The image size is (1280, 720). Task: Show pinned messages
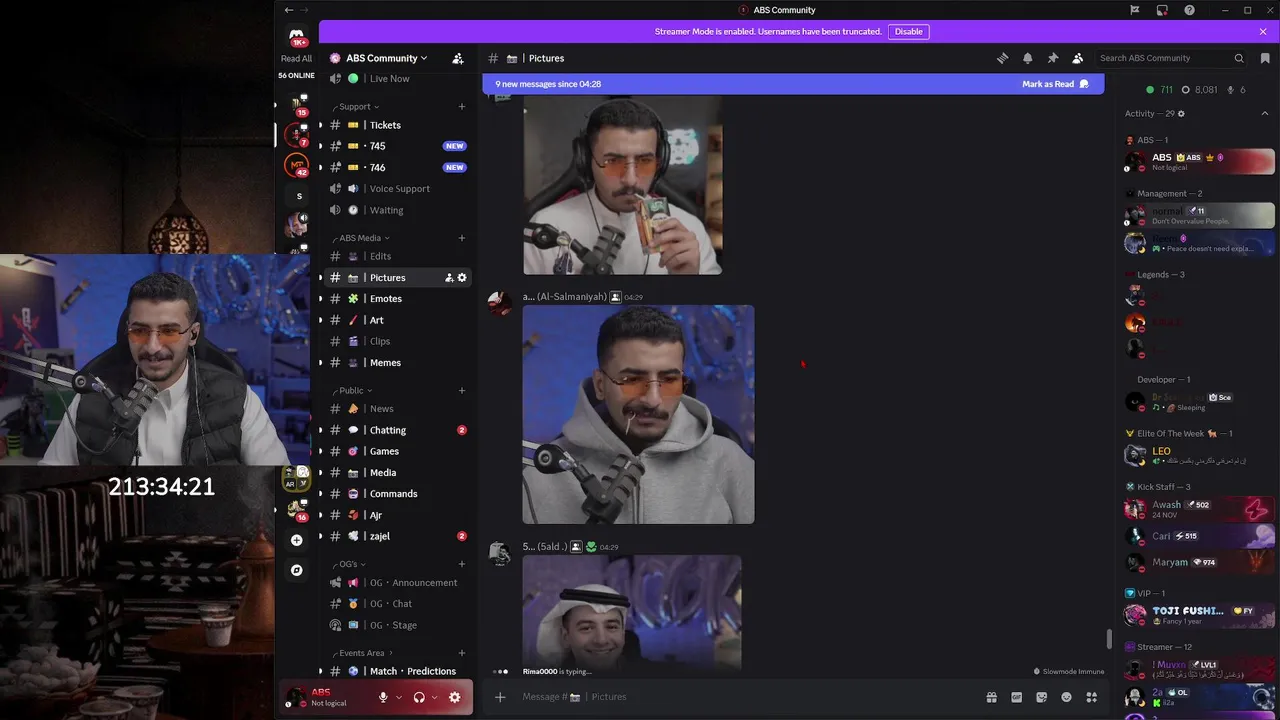1052,58
